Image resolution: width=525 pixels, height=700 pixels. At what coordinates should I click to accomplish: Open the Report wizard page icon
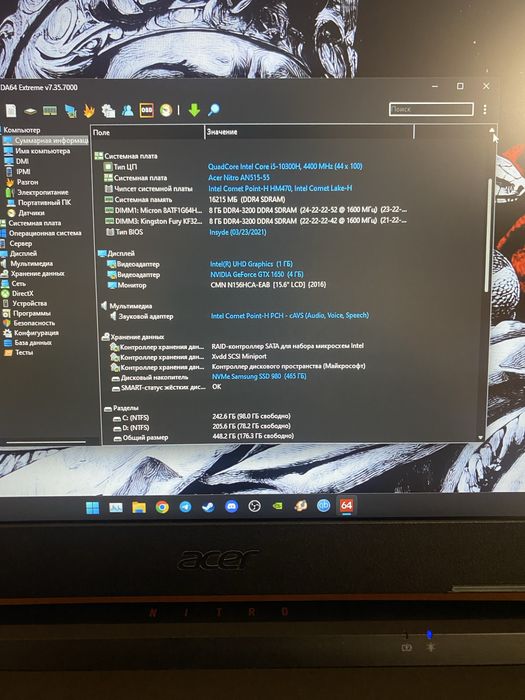coord(11,110)
